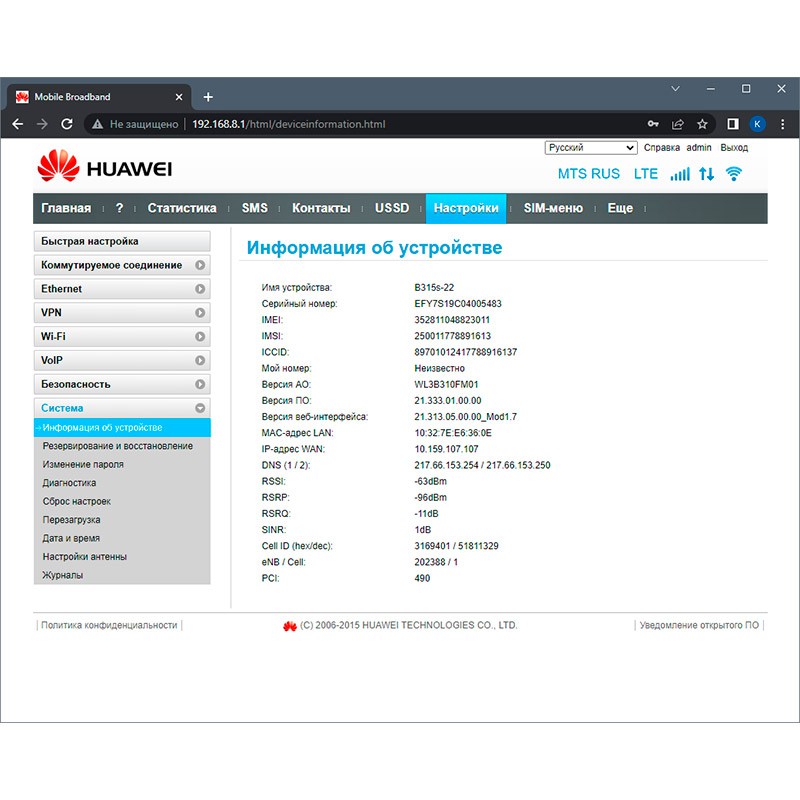Click the Быстрая настройка button
Image resolution: width=800 pixels, height=800 pixels.
pos(122,241)
